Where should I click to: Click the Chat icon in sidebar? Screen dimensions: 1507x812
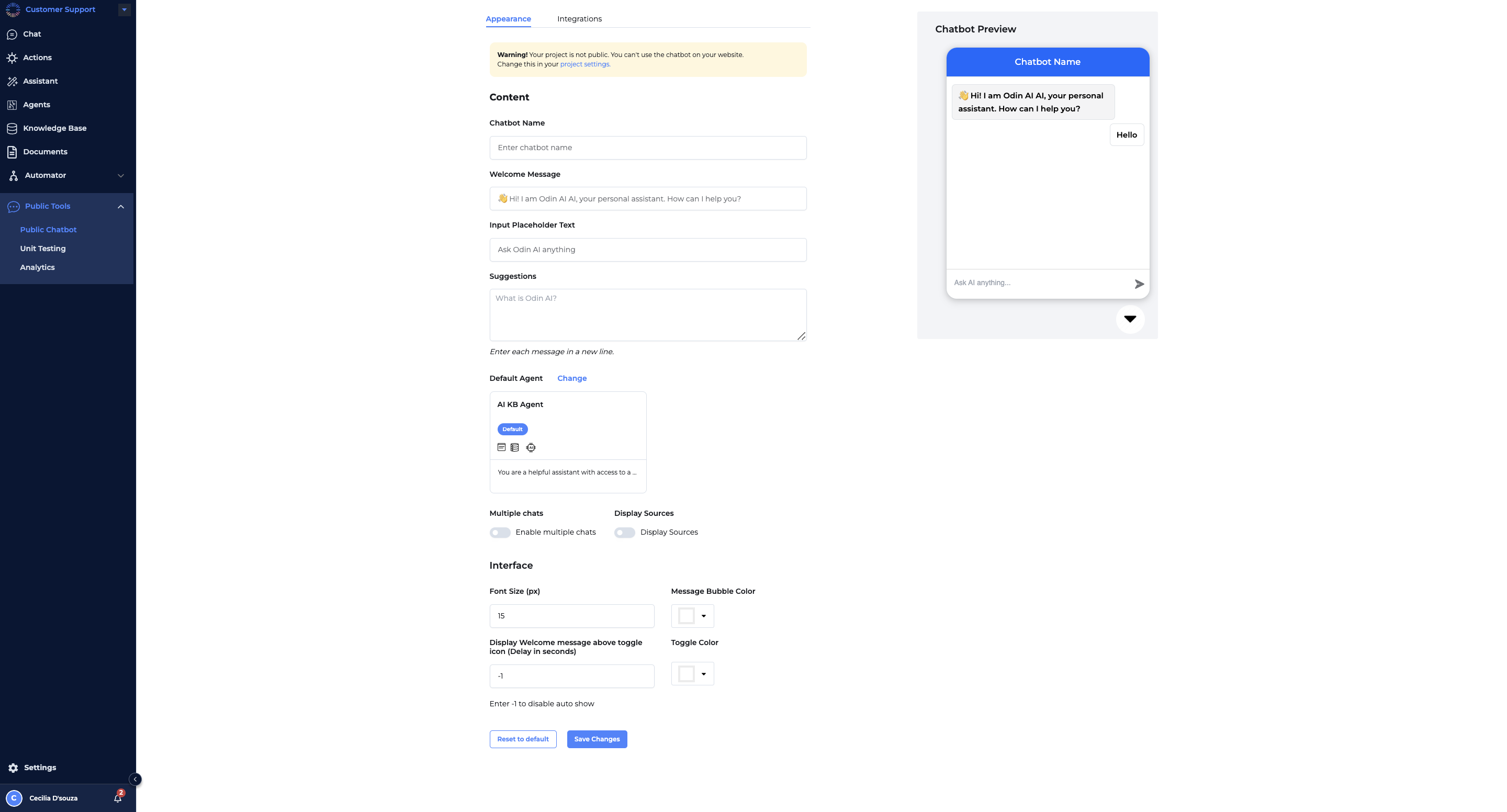coord(12,33)
